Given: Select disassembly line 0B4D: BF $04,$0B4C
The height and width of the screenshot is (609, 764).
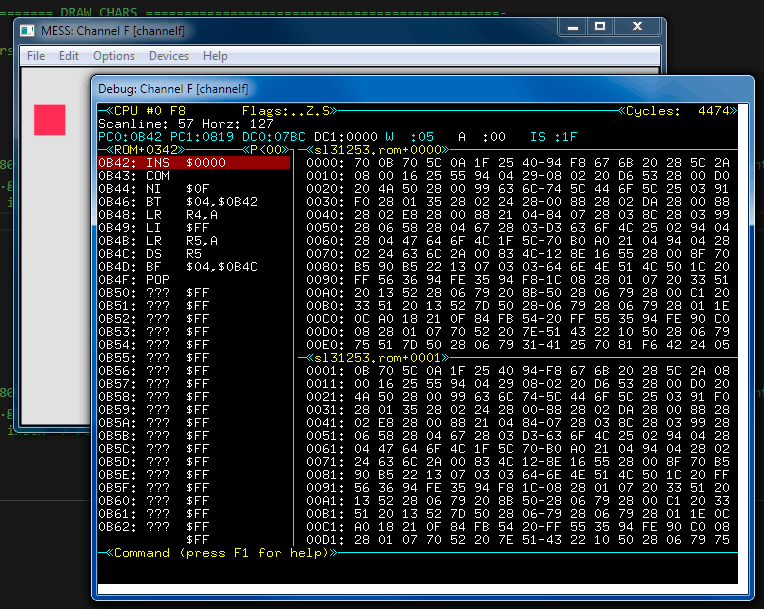Looking at the screenshot, I should pos(194,267).
